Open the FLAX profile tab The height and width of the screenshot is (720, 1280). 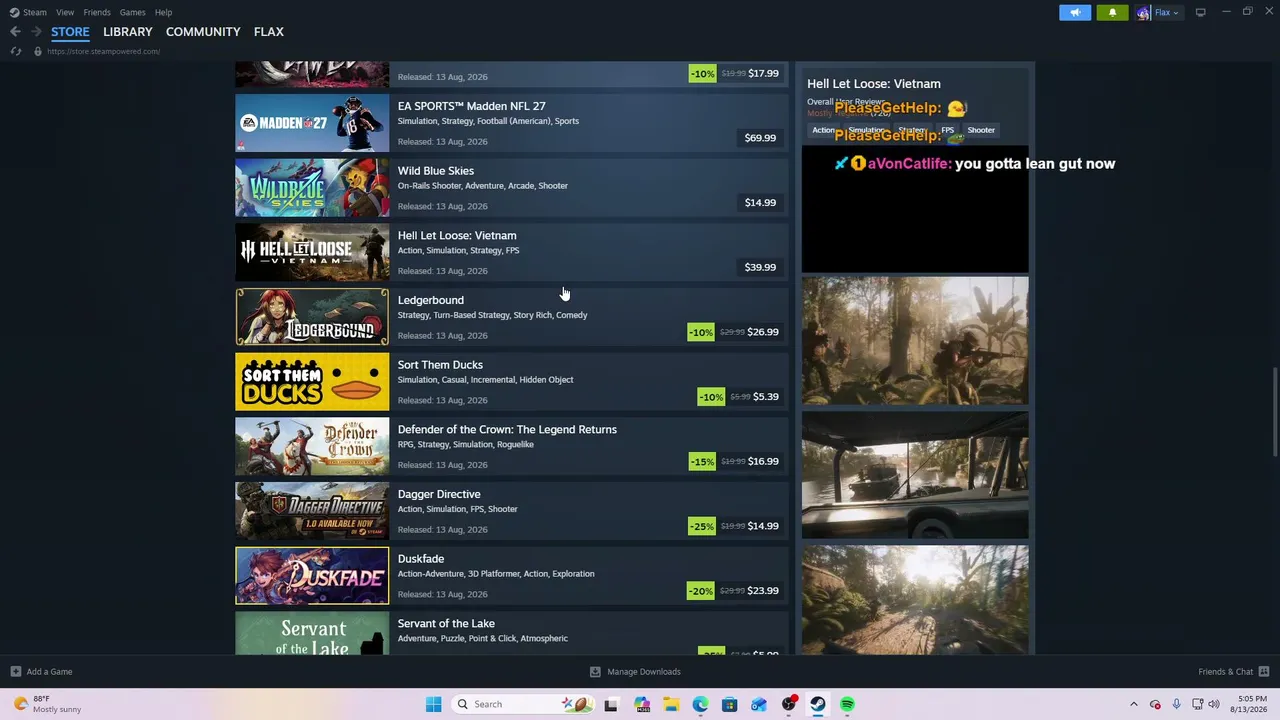pyautogui.click(x=269, y=32)
